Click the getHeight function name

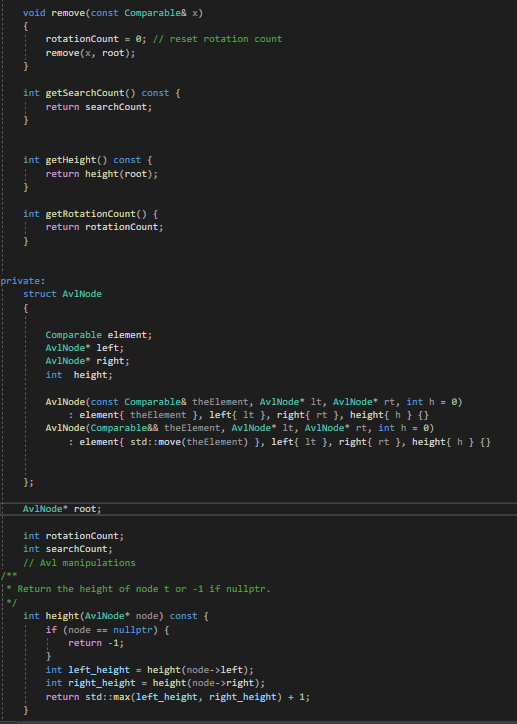click(71, 160)
